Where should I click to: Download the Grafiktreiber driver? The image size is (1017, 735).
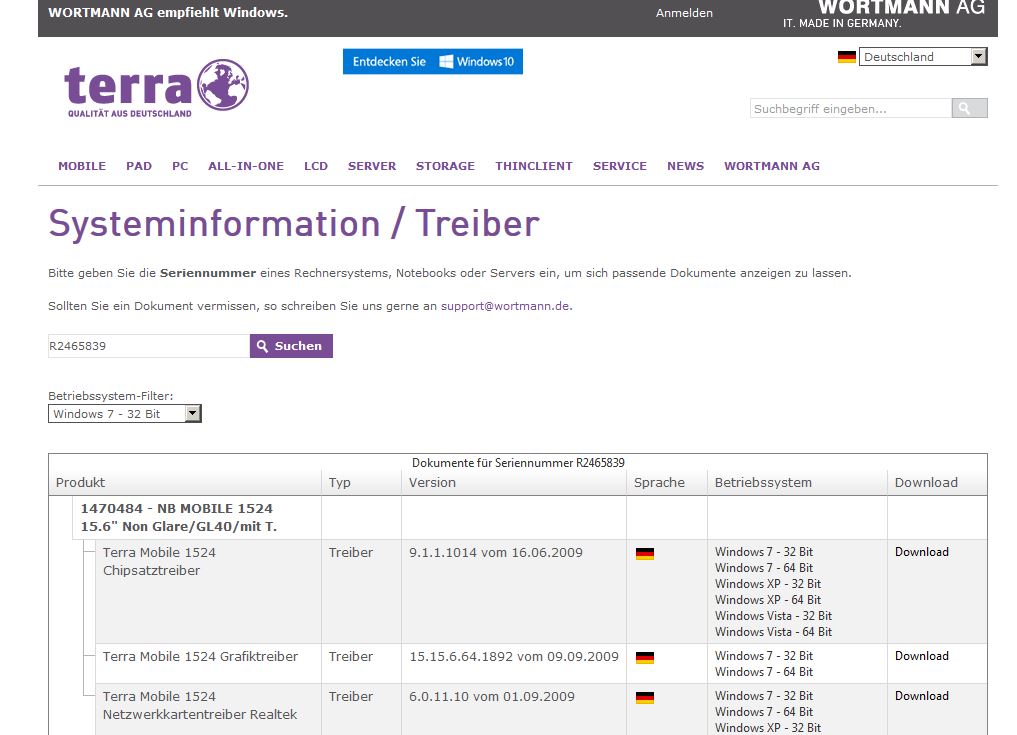coord(922,656)
